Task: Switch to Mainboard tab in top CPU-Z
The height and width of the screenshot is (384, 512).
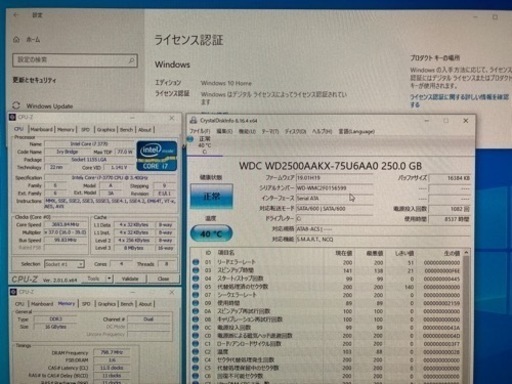Action: click(42, 130)
